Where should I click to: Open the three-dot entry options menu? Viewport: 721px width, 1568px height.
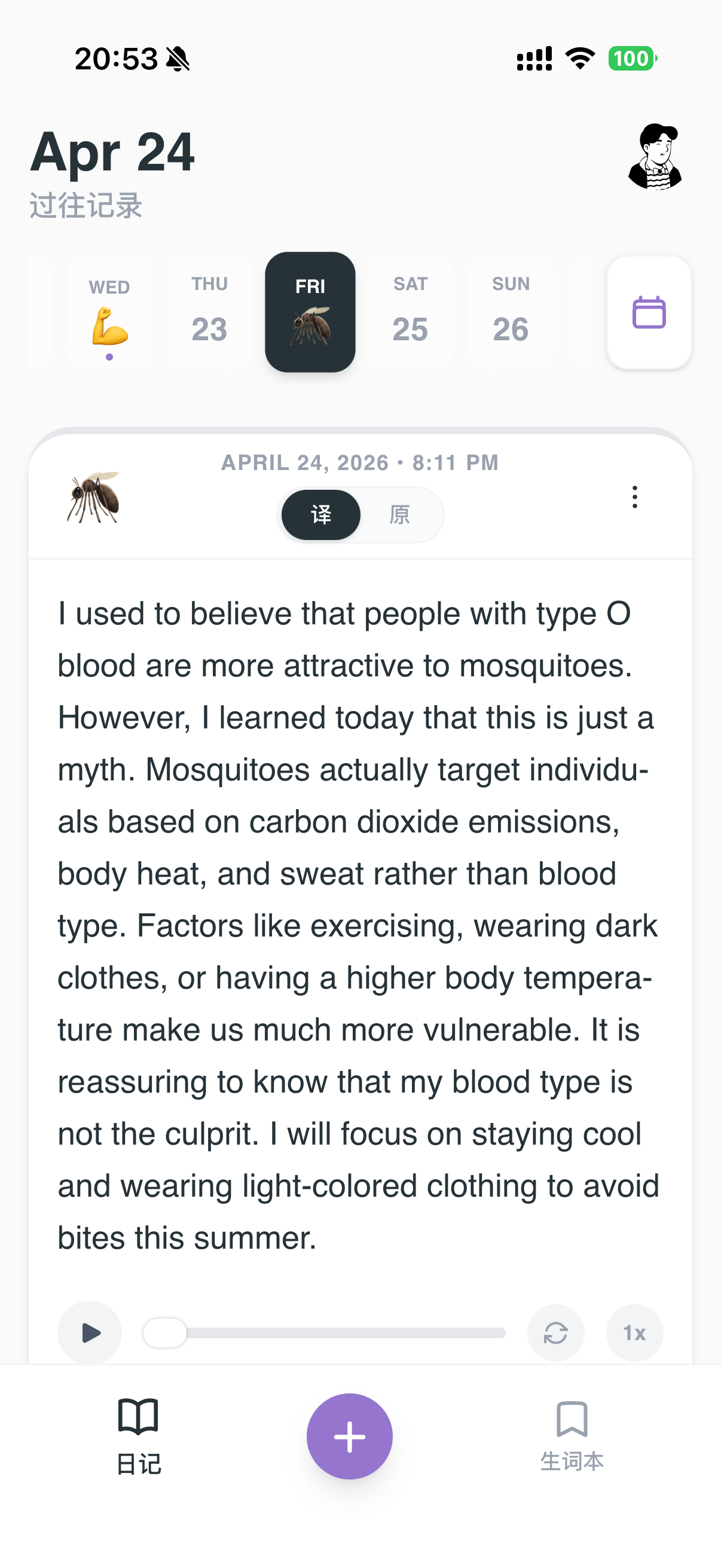coord(634,497)
